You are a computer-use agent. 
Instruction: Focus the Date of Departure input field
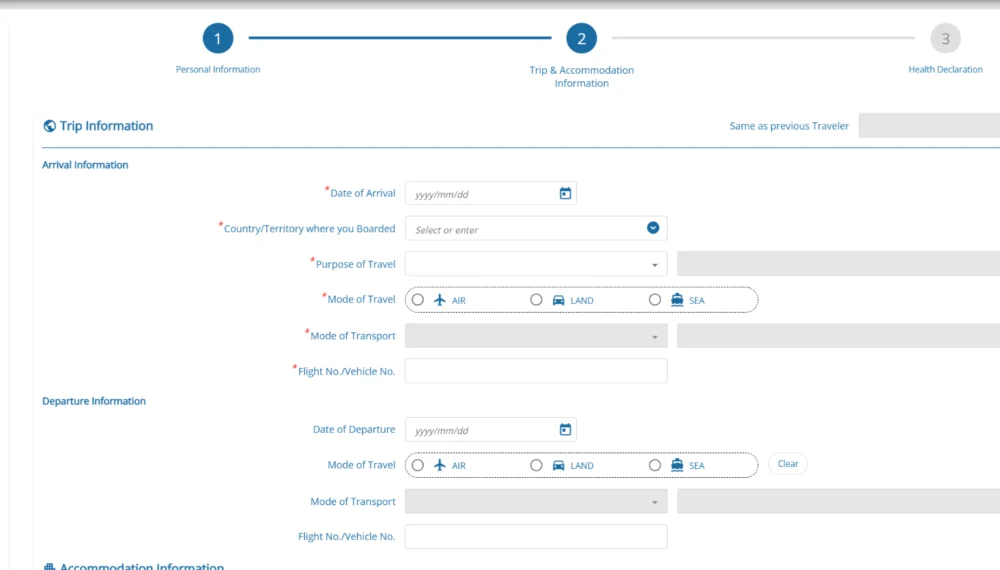click(x=490, y=430)
